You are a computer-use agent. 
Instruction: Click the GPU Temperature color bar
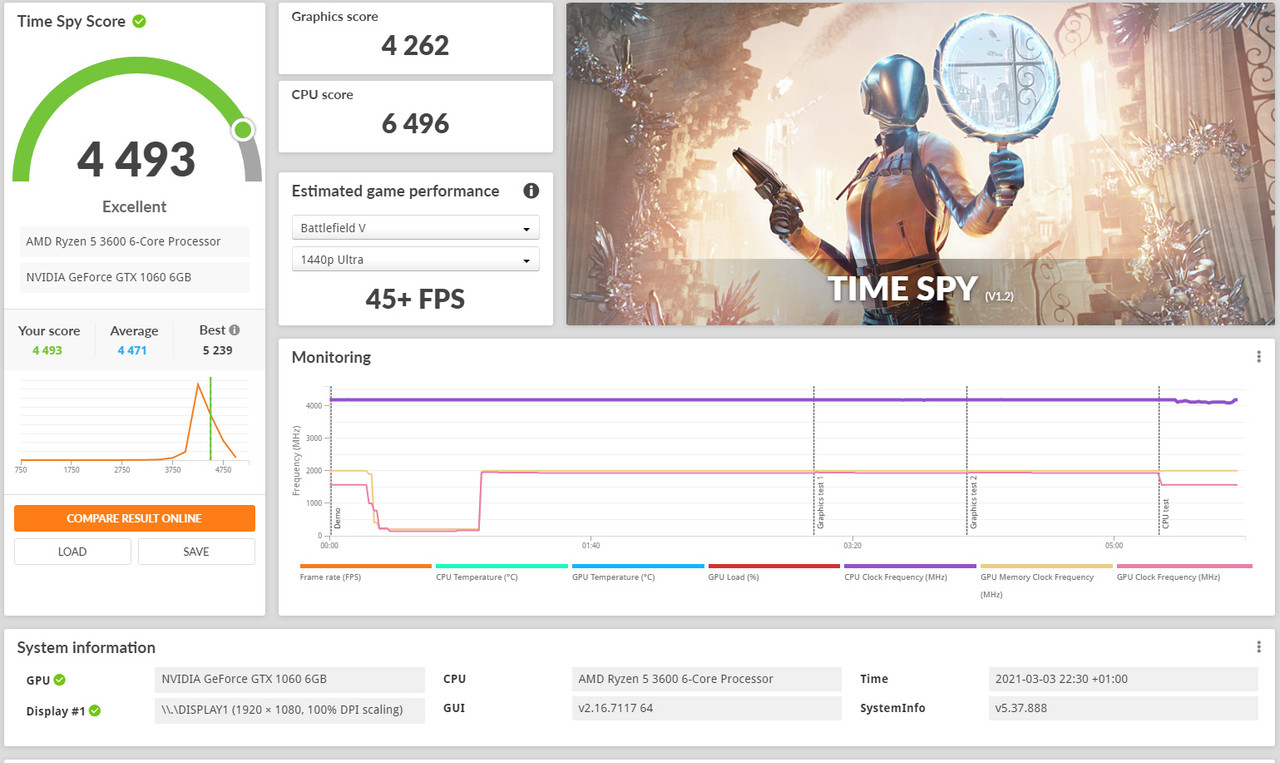coord(637,565)
